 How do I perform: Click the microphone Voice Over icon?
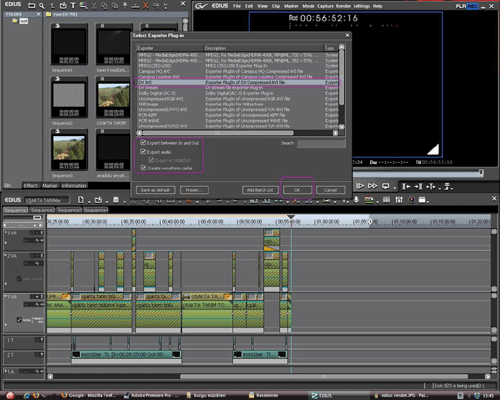(356, 200)
